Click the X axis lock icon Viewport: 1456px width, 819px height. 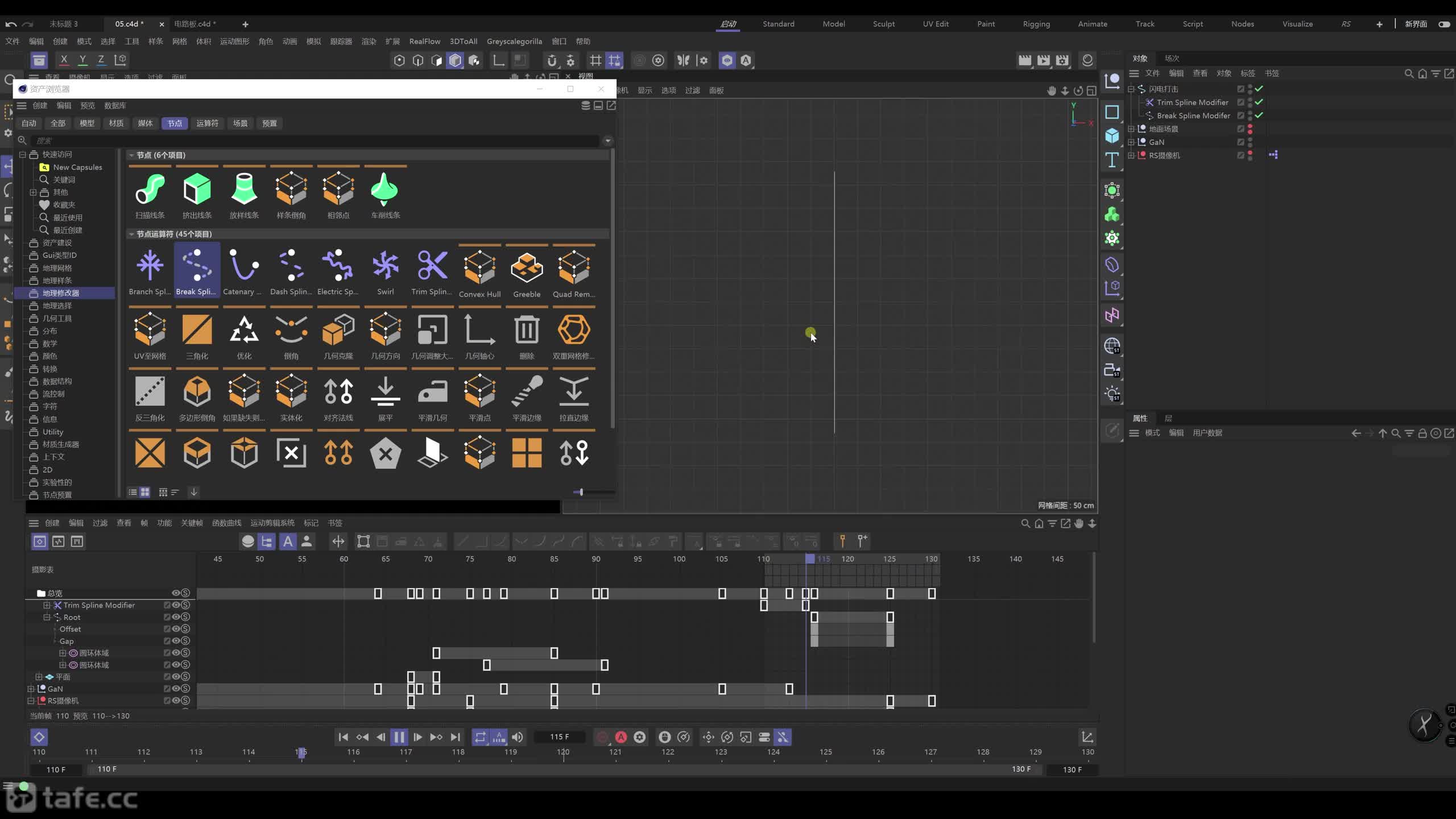click(64, 60)
